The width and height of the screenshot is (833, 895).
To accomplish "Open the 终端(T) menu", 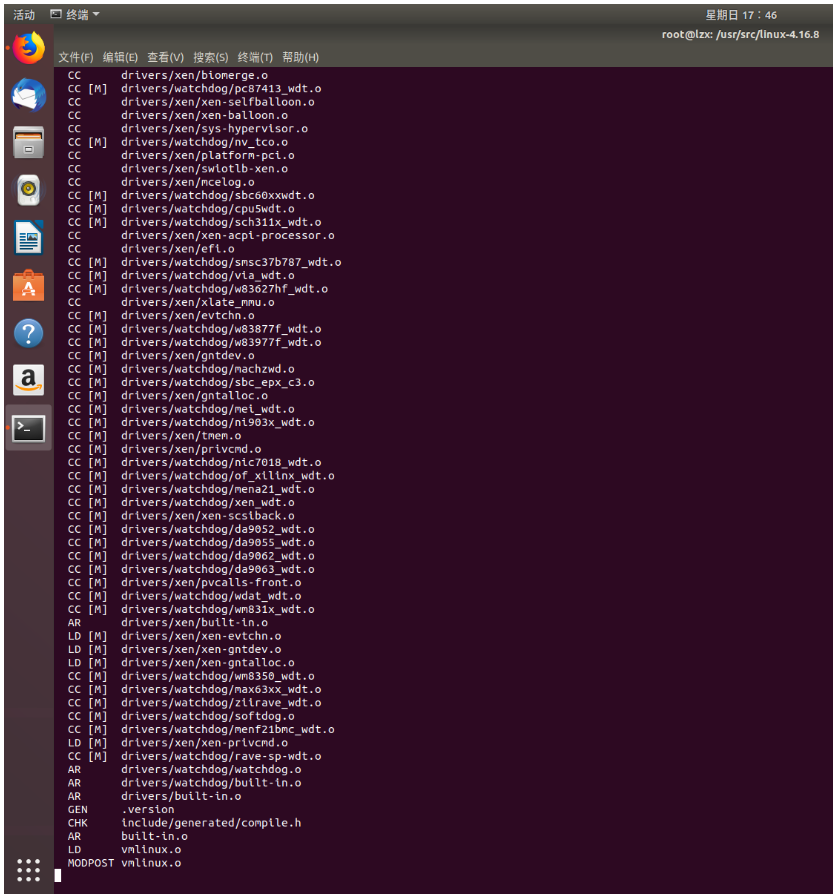I will click(x=255, y=57).
